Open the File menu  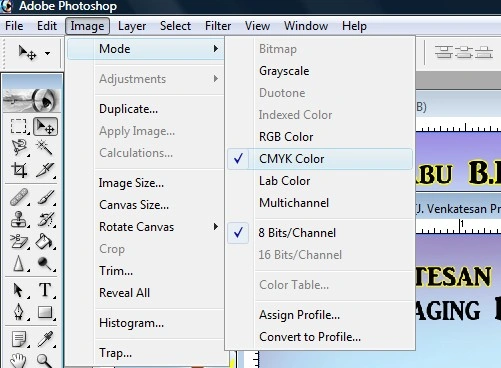[x=14, y=26]
